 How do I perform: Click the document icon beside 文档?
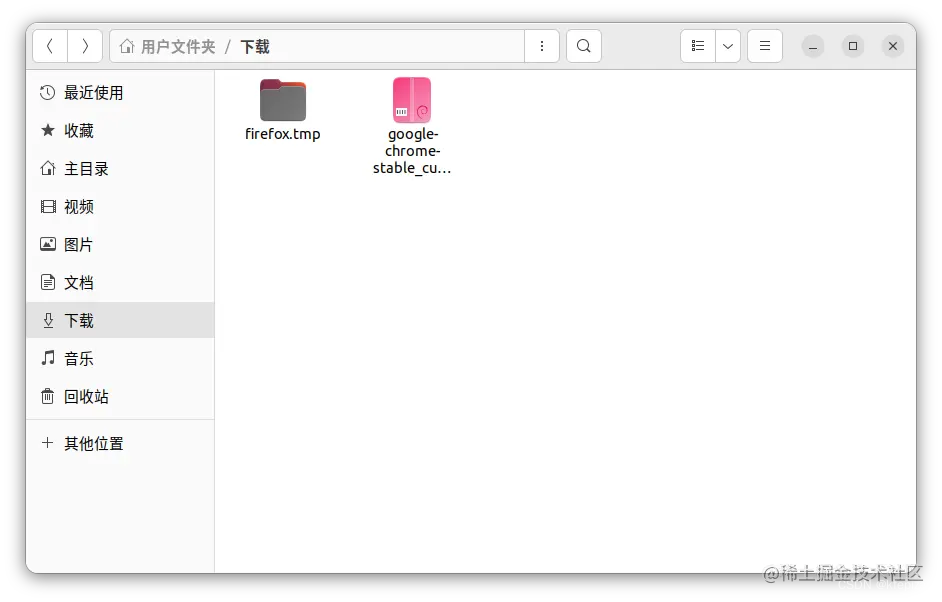[x=47, y=282]
